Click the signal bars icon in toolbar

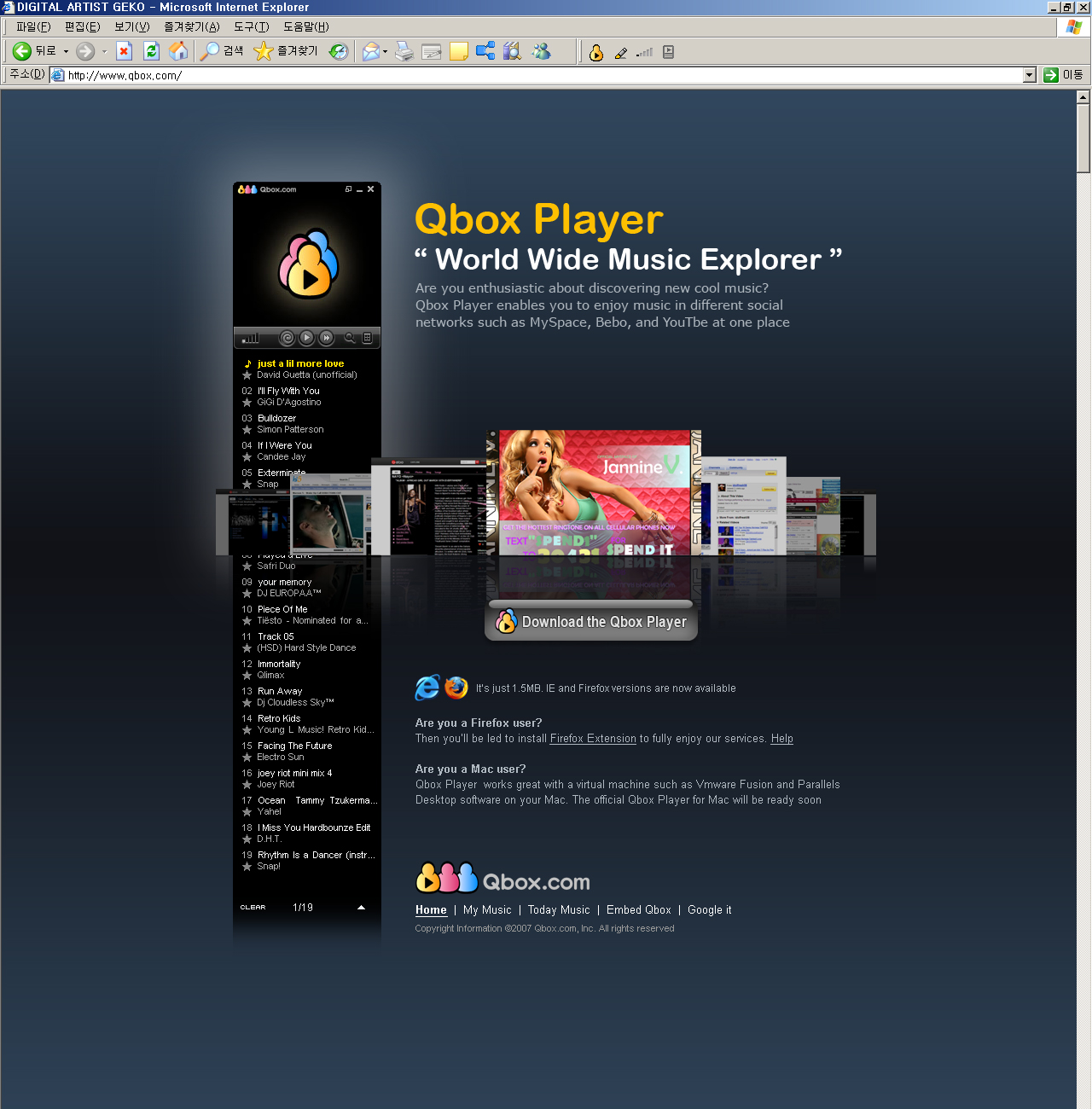pos(645,52)
